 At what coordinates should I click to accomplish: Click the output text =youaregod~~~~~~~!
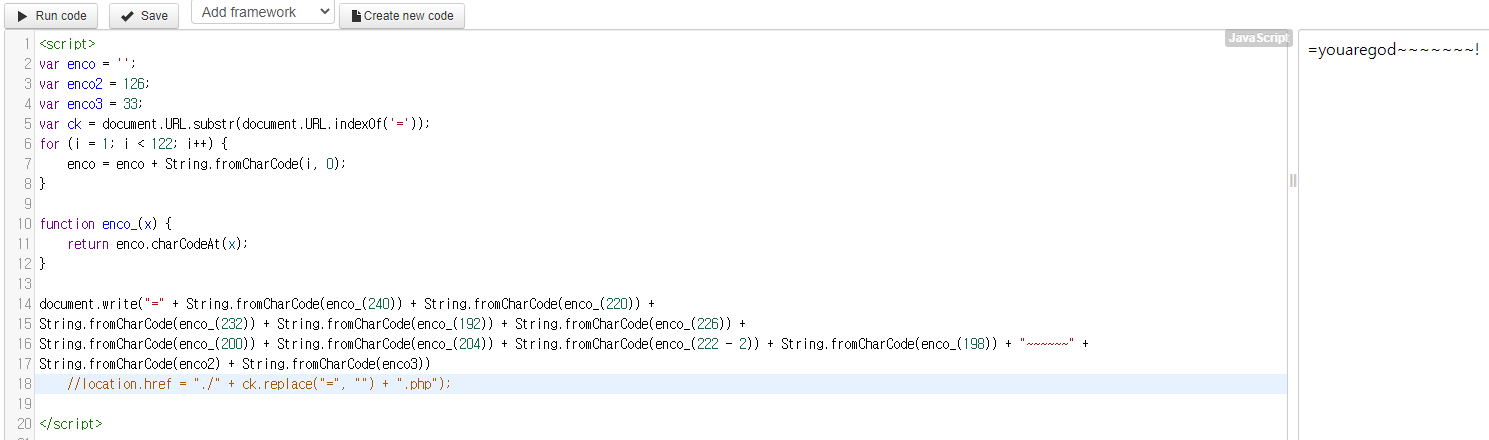point(1393,50)
